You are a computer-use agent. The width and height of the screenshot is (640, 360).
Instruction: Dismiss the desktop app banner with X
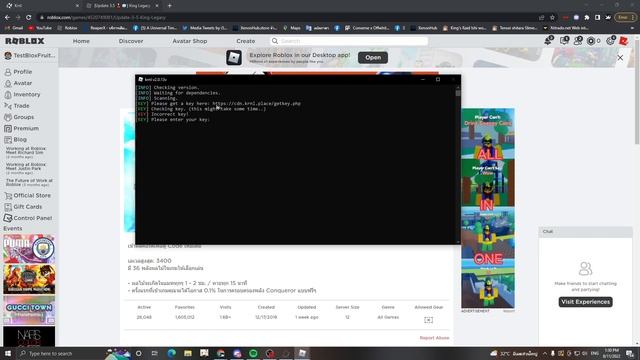(x=620, y=58)
